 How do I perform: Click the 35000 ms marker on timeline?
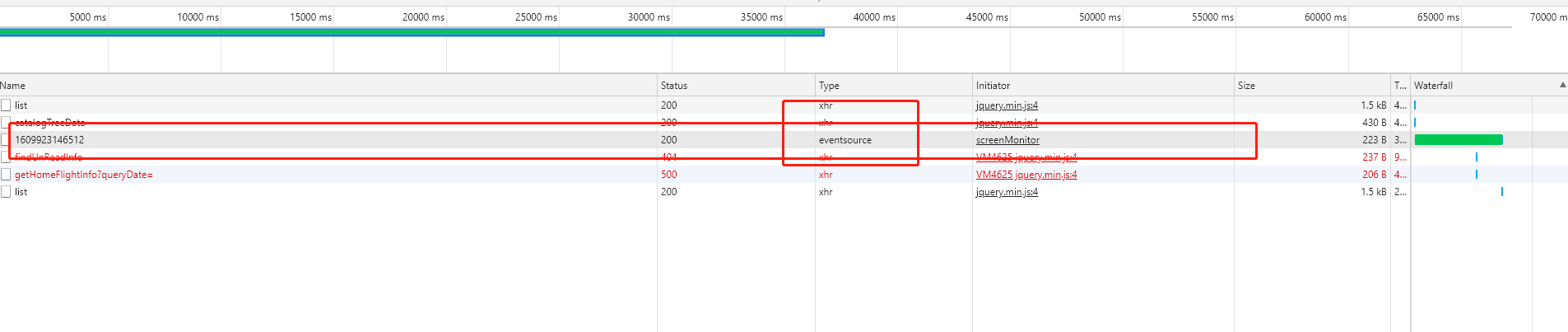761,17
